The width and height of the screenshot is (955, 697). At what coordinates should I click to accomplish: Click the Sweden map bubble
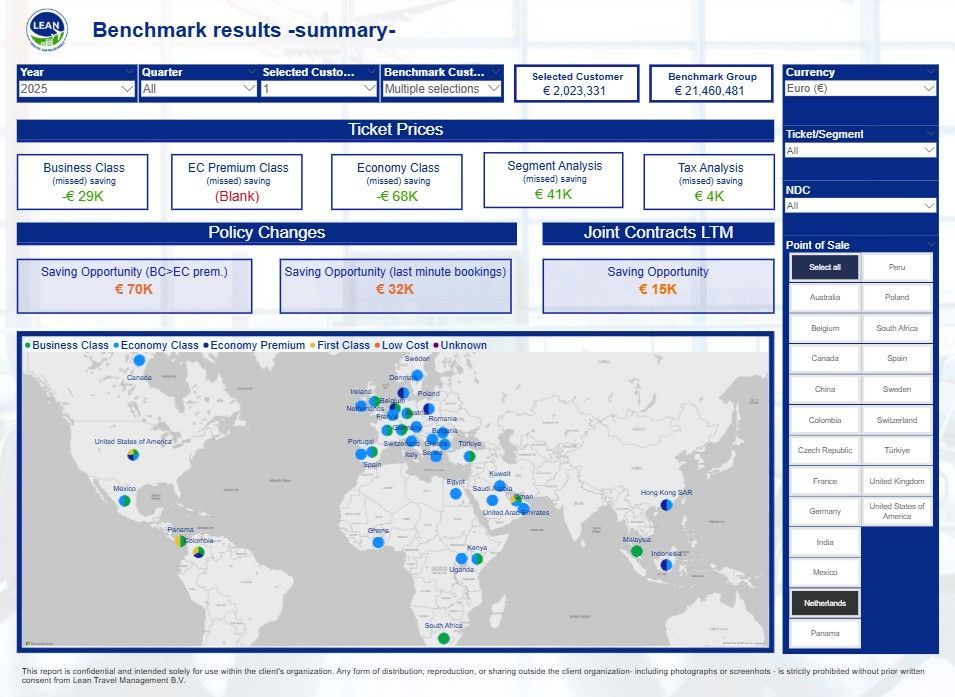(x=417, y=375)
